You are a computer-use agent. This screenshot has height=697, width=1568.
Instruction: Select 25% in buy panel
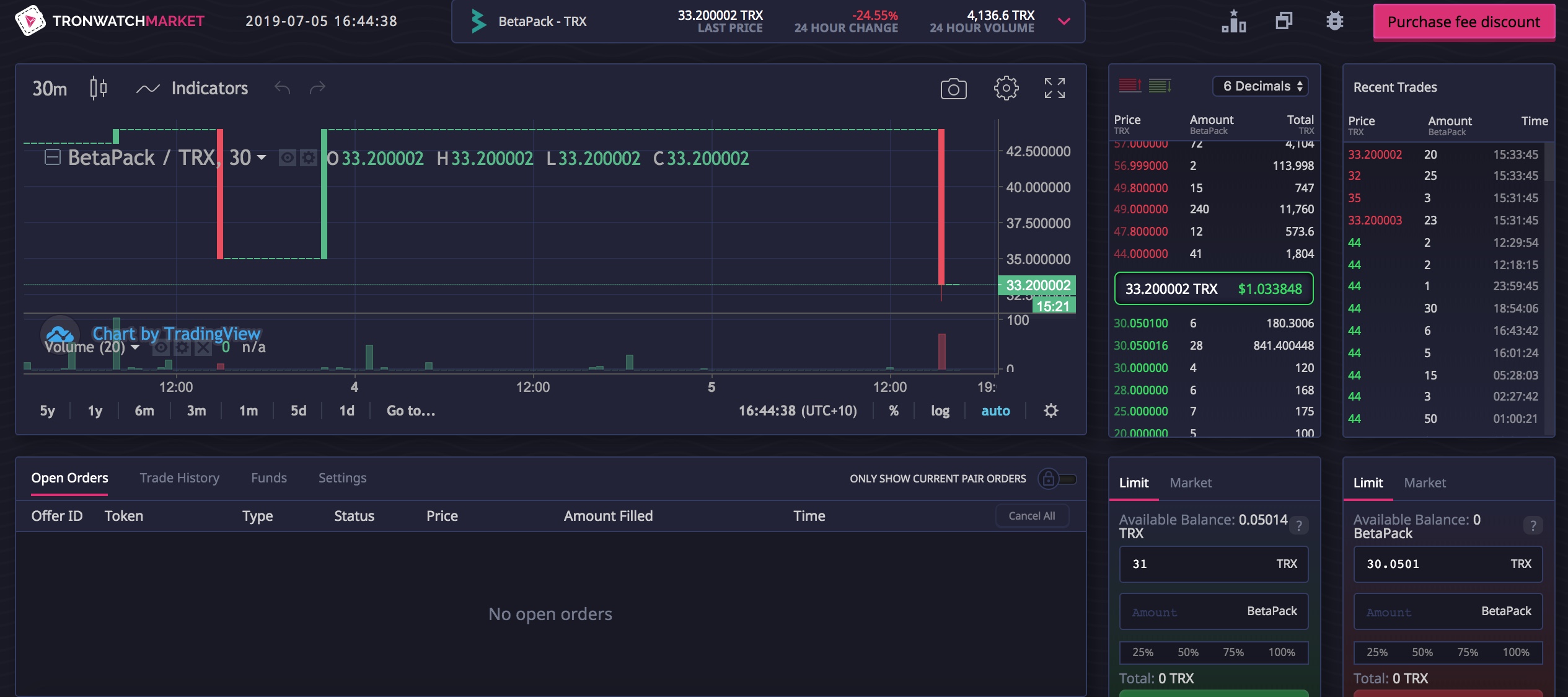1143,652
